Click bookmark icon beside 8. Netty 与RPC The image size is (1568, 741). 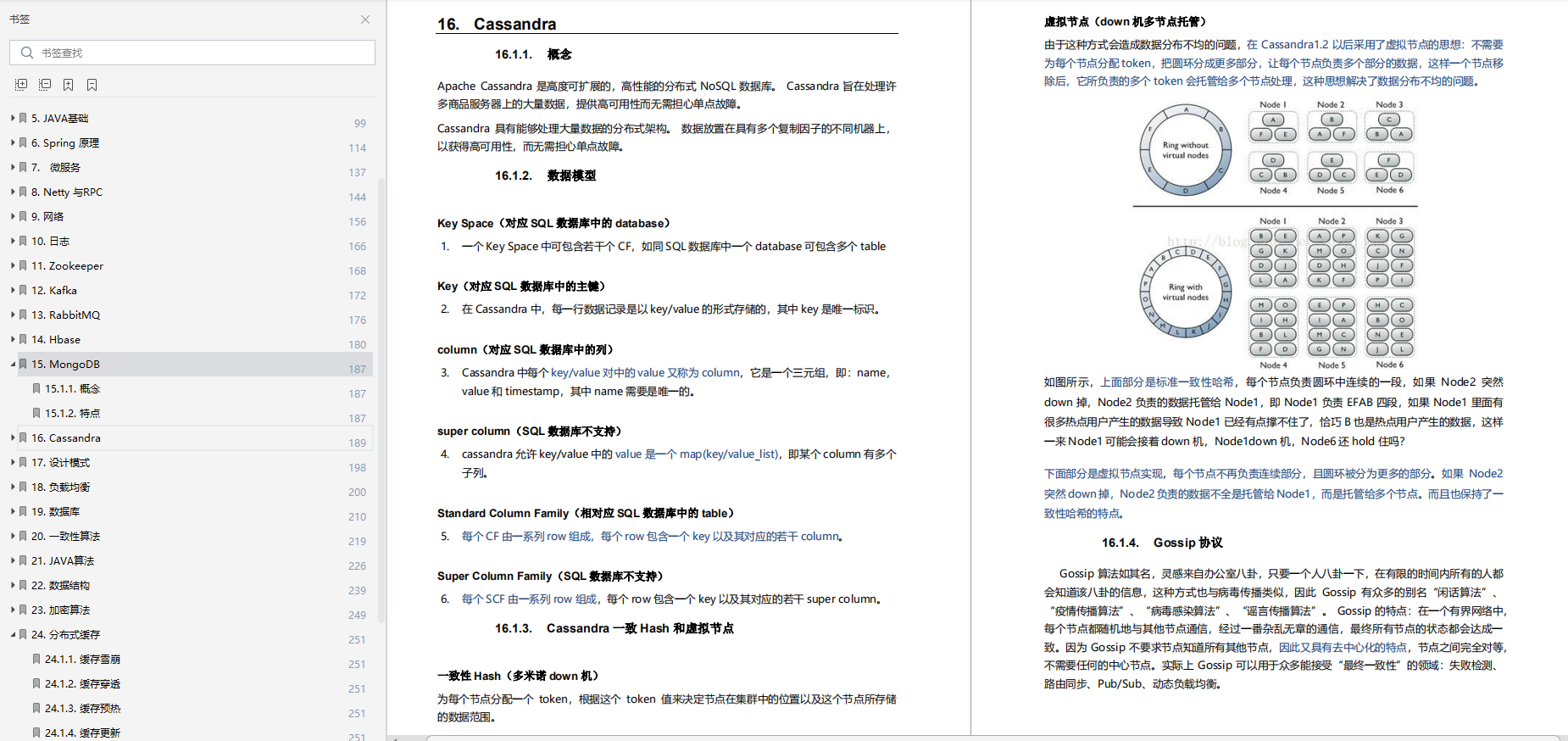pos(24,192)
